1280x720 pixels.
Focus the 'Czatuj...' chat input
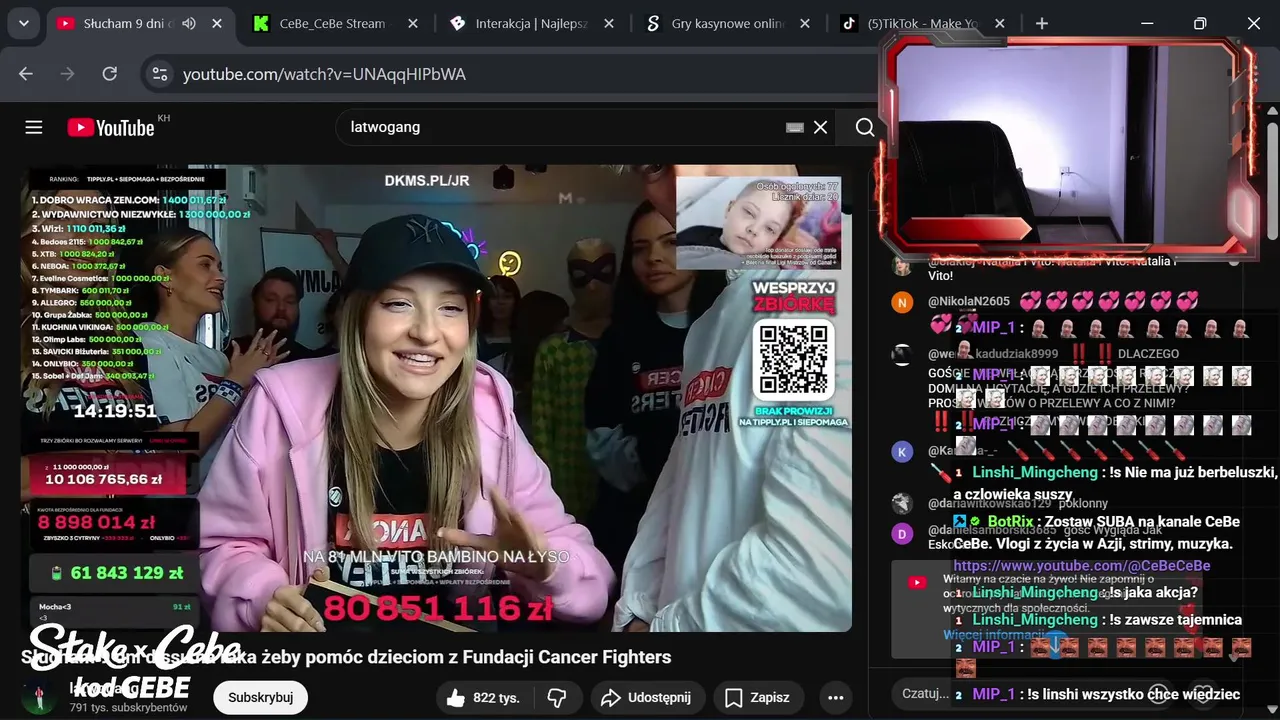(925, 693)
